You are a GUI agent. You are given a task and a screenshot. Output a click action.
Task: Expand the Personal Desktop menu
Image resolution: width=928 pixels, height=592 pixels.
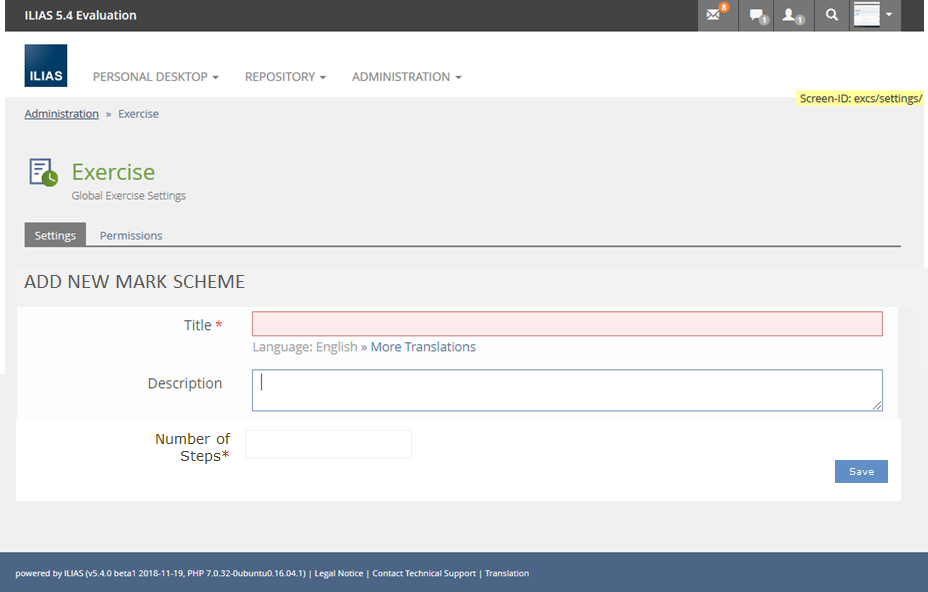click(155, 77)
